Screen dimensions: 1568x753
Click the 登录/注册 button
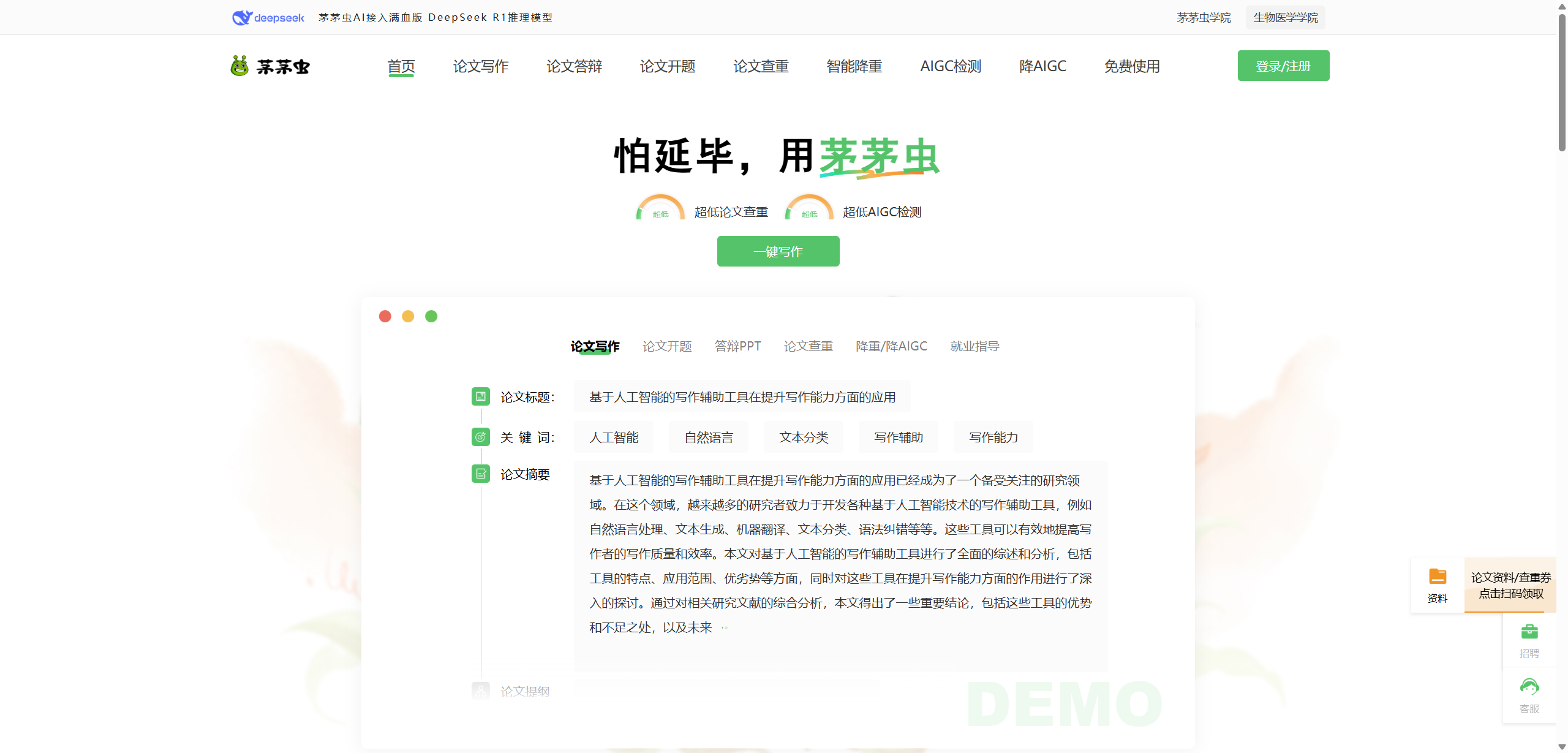coord(1283,66)
